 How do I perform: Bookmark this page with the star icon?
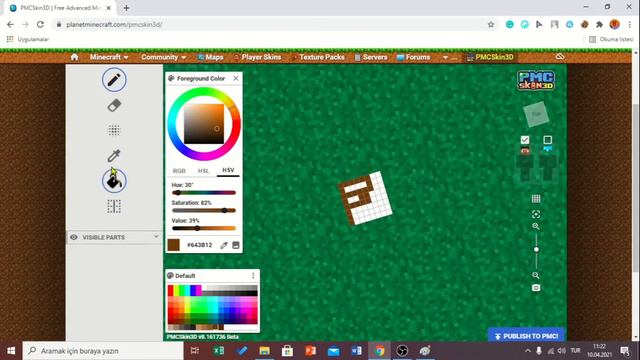point(491,24)
